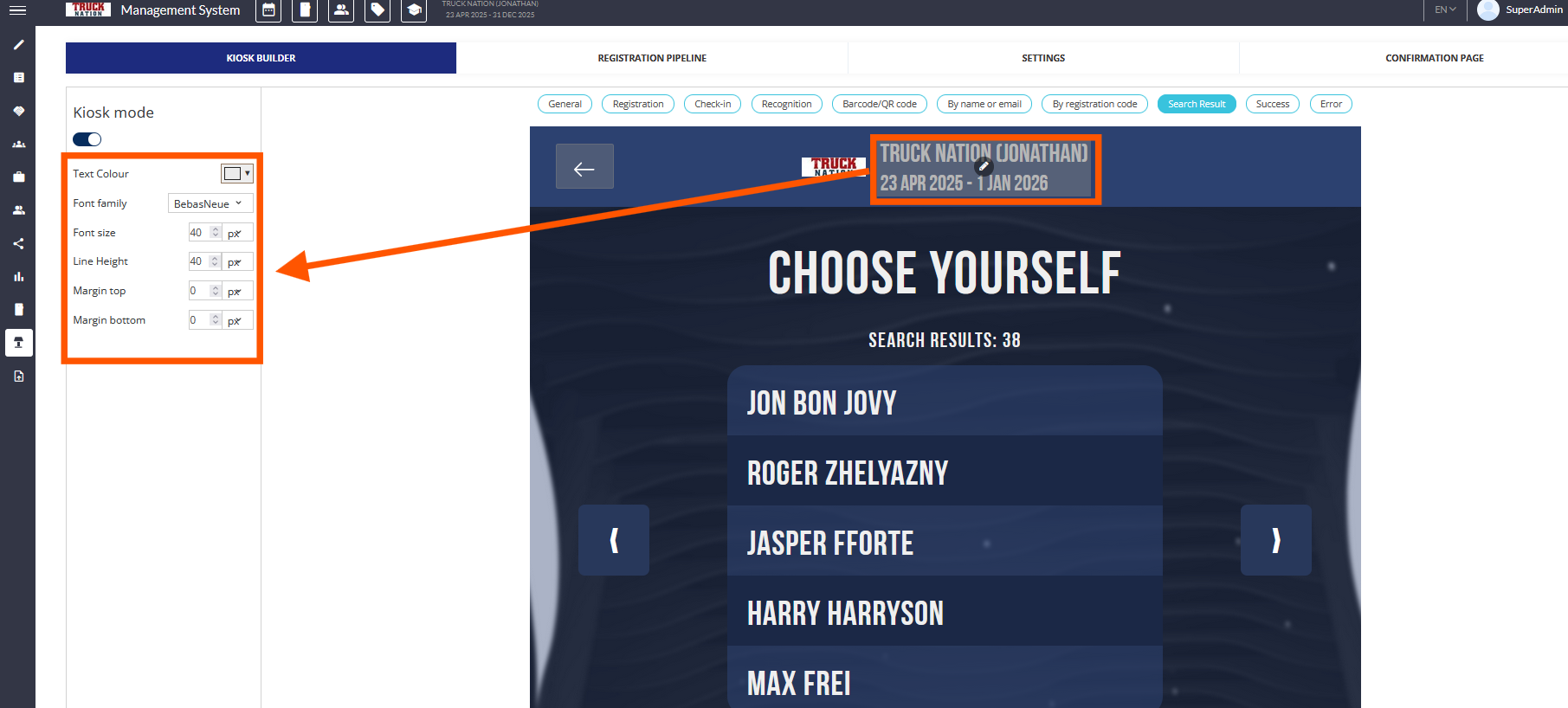This screenshot has width=1568, height=708.
Task: Click the pencil edit icon in sidebar
Action: [18, 45]
